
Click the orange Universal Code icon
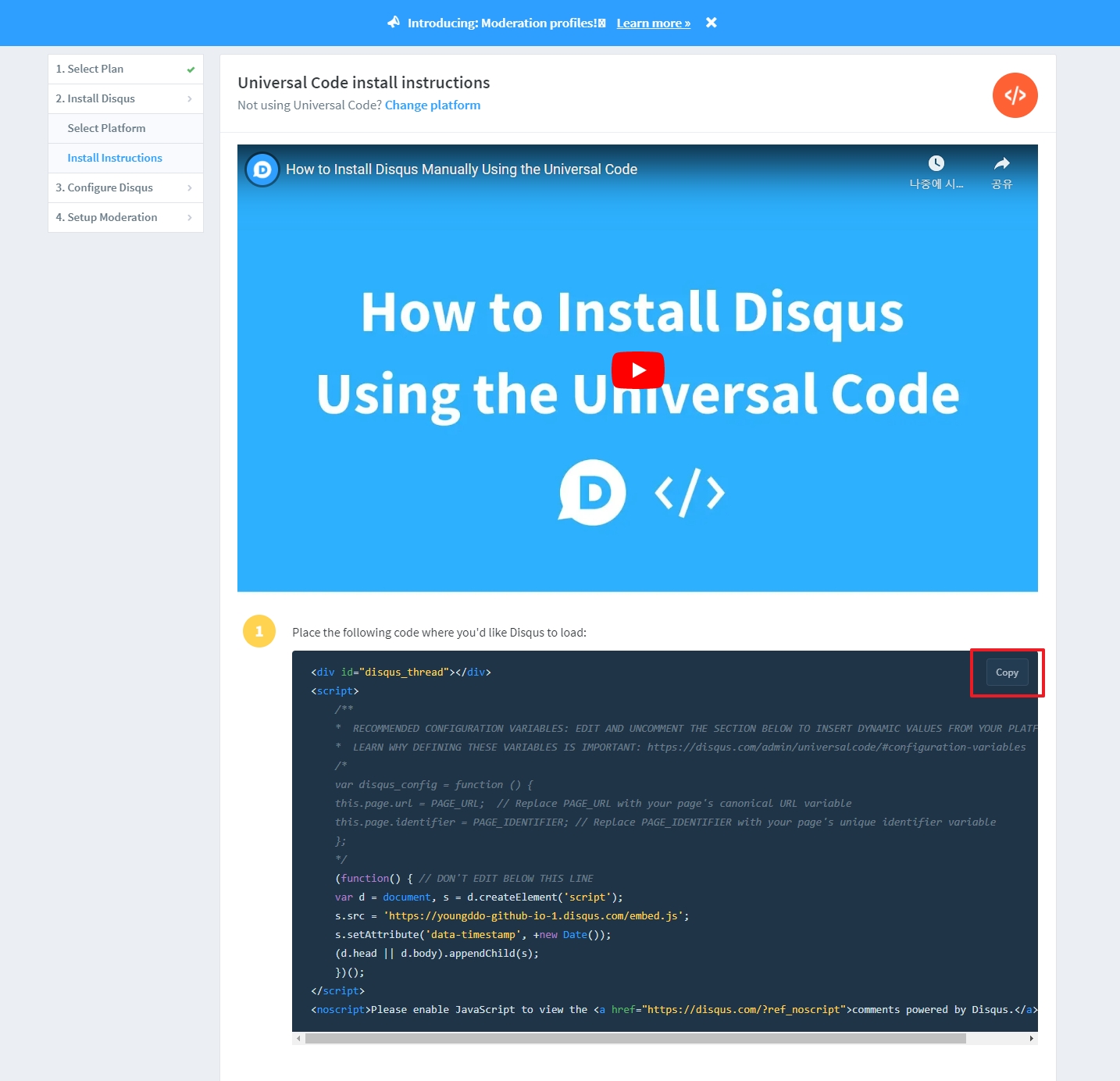point(1015,95)
